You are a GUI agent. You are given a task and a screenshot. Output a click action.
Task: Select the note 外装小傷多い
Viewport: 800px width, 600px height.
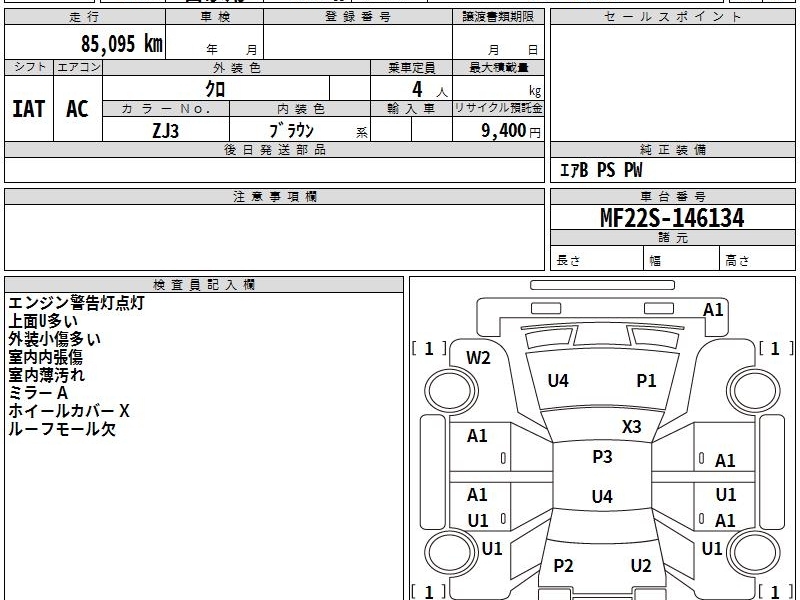tap(55, 339)
